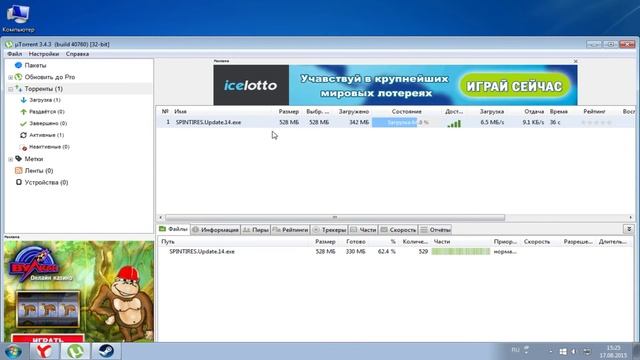The image size is (640, 360).
Task: Click the torrent rating stars
Action: [597, 122]
